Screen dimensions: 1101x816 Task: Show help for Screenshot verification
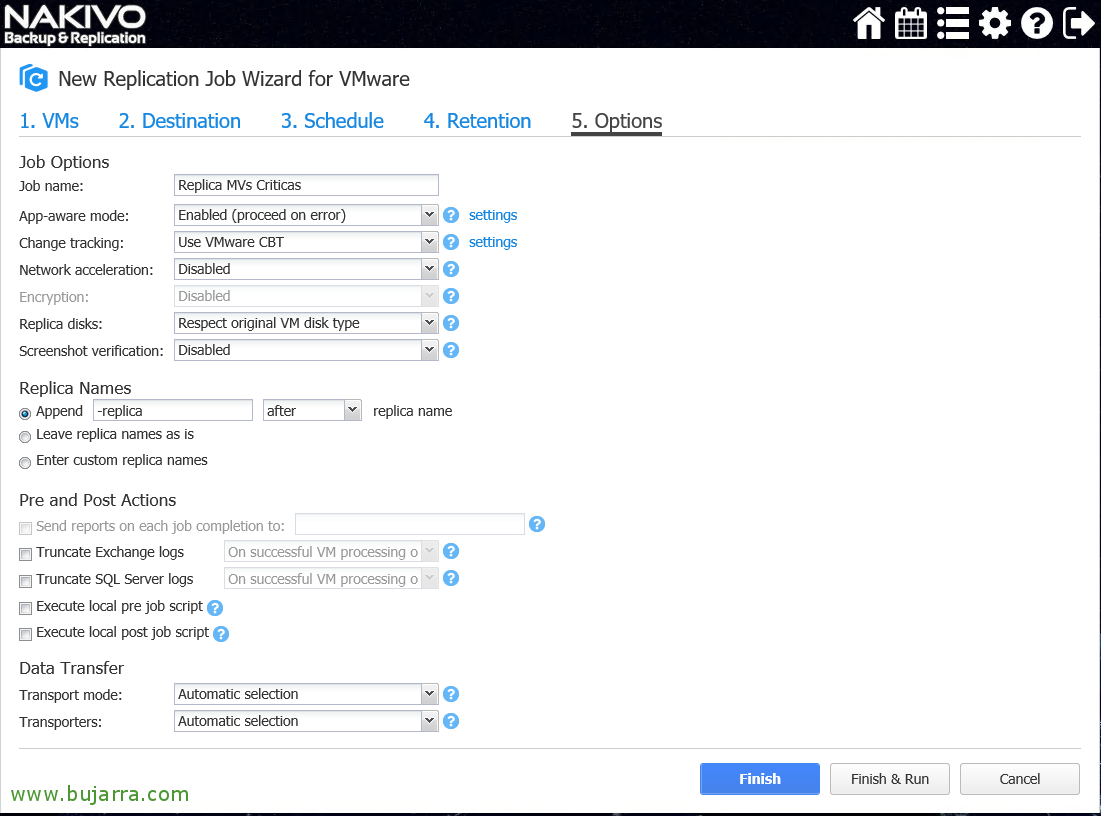[451, 350]
